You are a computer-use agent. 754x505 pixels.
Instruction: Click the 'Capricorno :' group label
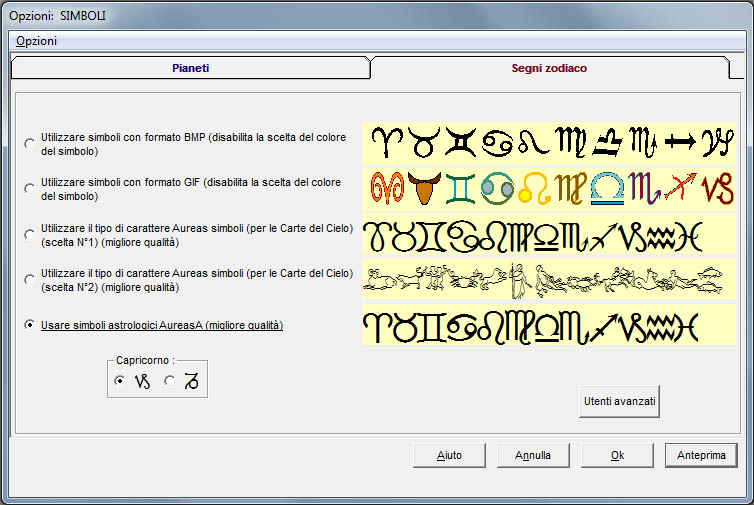point(145,360)
